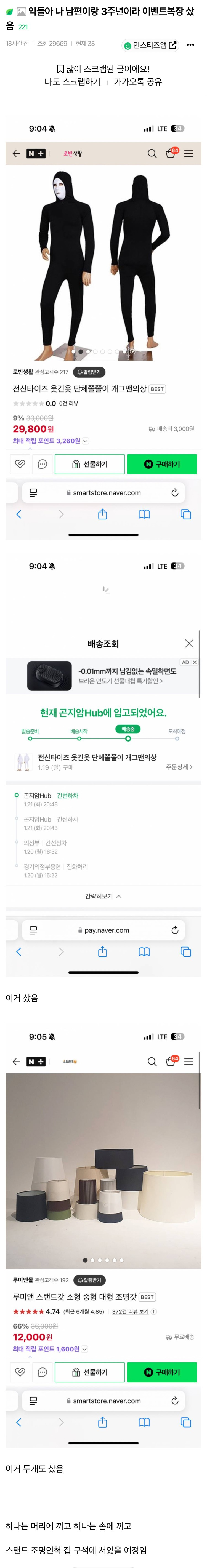This screenshot has width=207, height=1568.
Task: Expand the 최대 적립 포인트 3,260원 dropdown
Action: coord(85,441)
